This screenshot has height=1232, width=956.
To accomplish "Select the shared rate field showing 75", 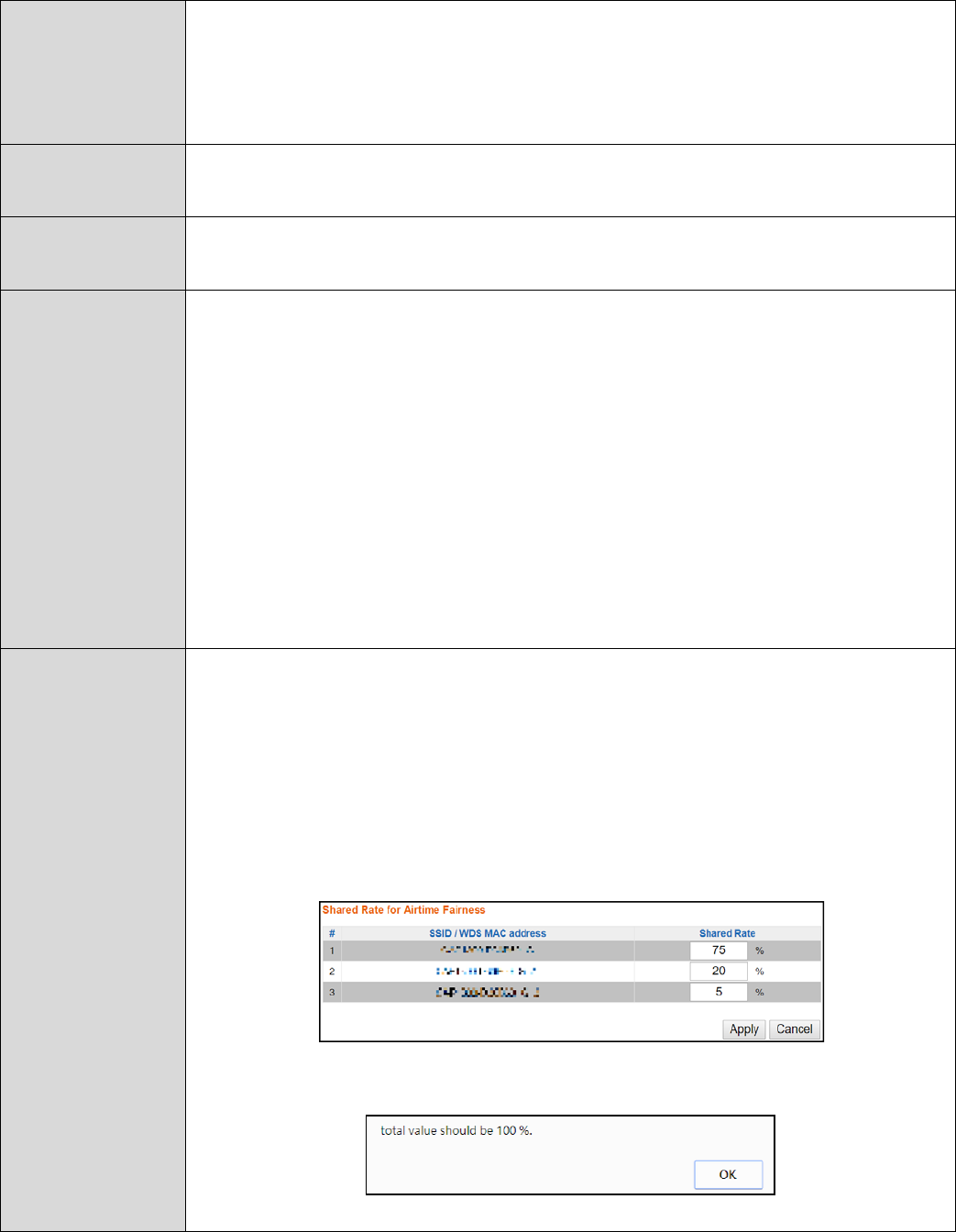I will tap(719, 951).
